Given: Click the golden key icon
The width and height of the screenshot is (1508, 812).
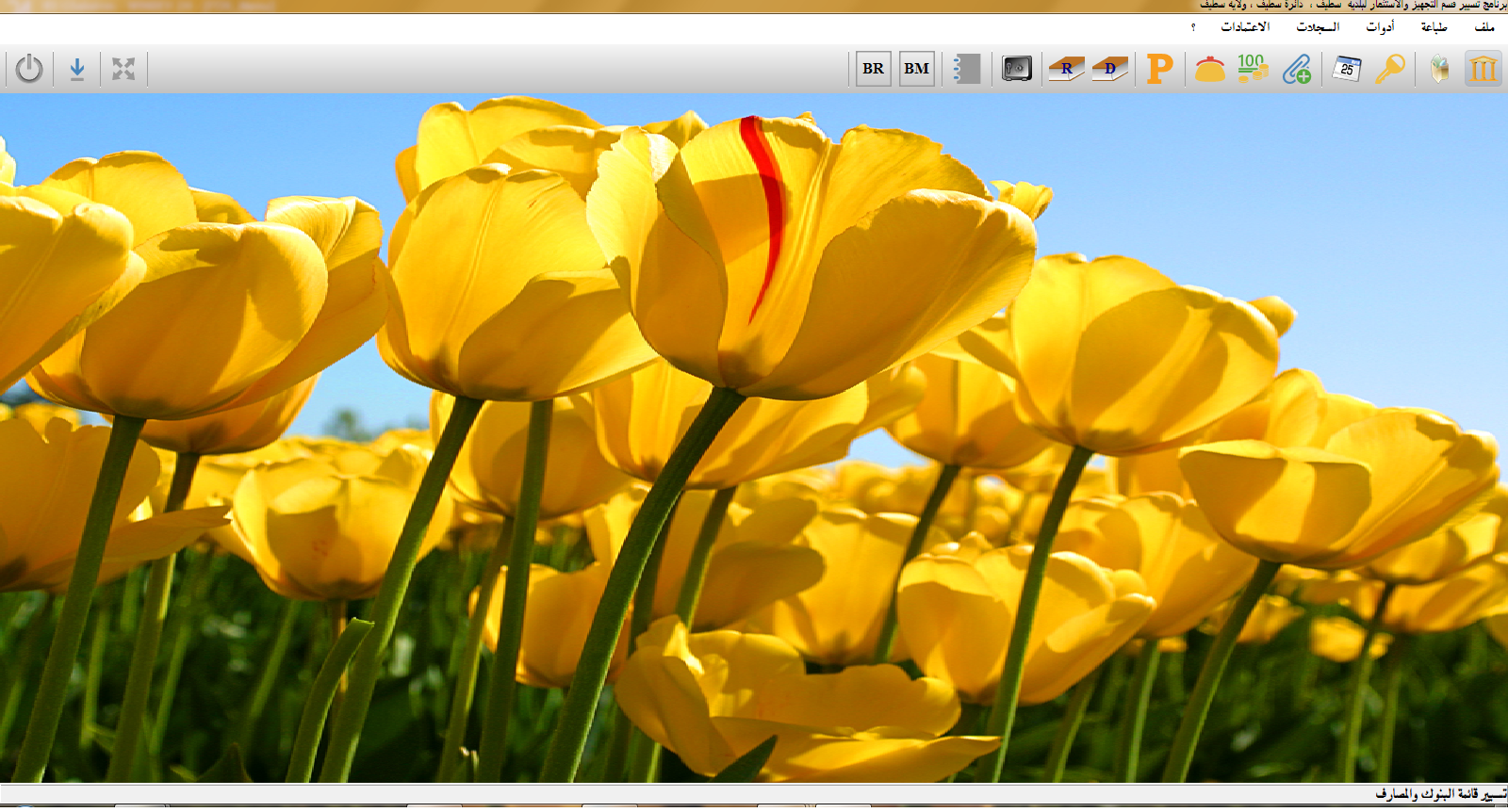Looking at the screenshot, I should tap(1390, 69).
